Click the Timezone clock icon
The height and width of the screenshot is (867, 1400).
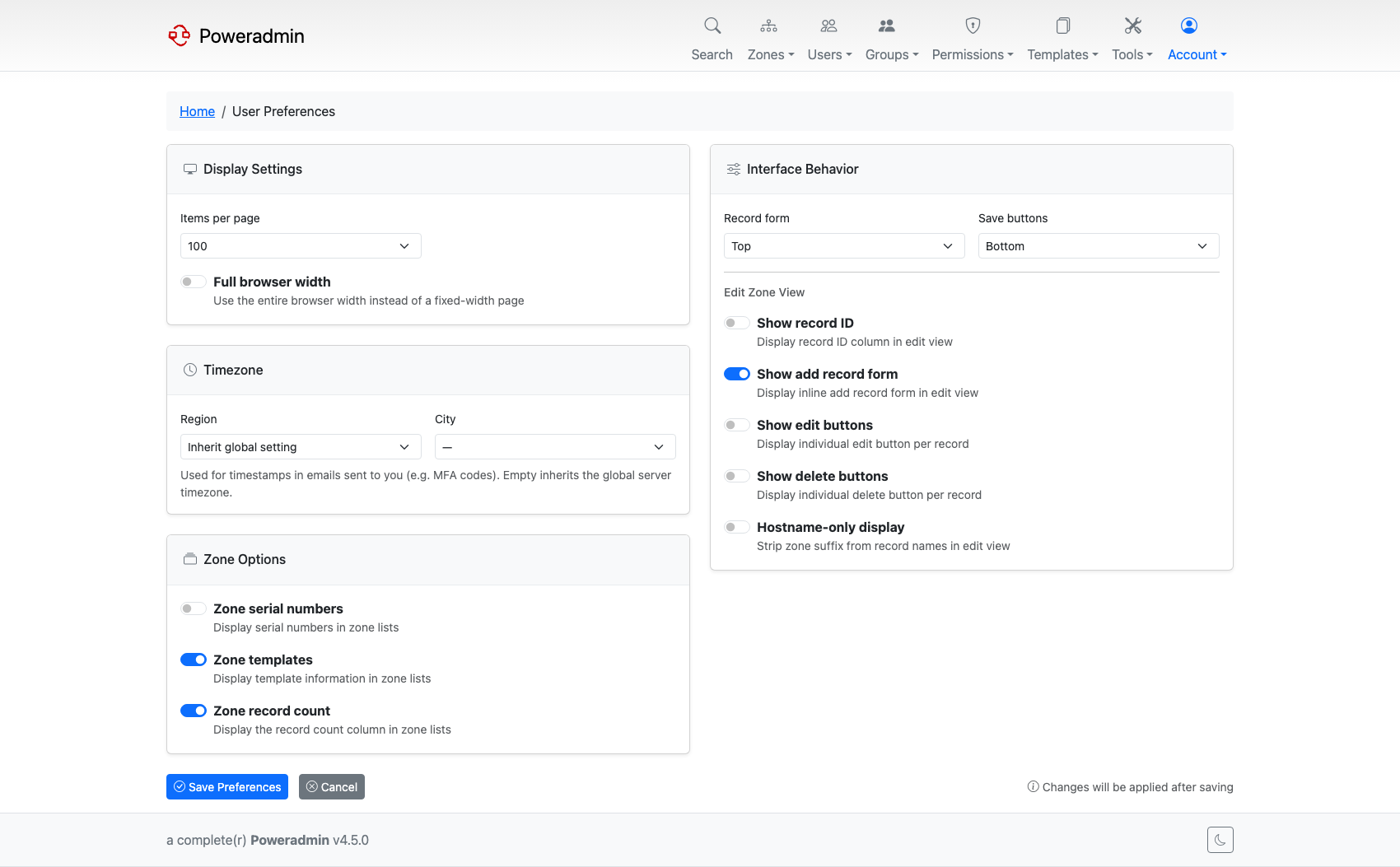[190, 370]
